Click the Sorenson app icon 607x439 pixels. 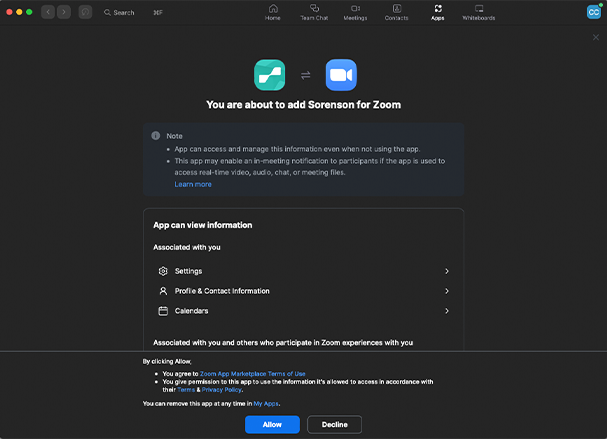(269, 75)
